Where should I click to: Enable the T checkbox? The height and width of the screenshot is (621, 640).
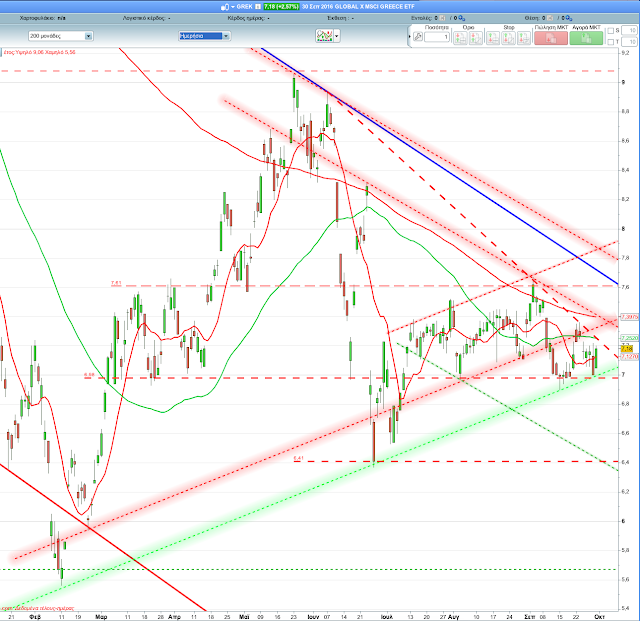pos(611,42)
